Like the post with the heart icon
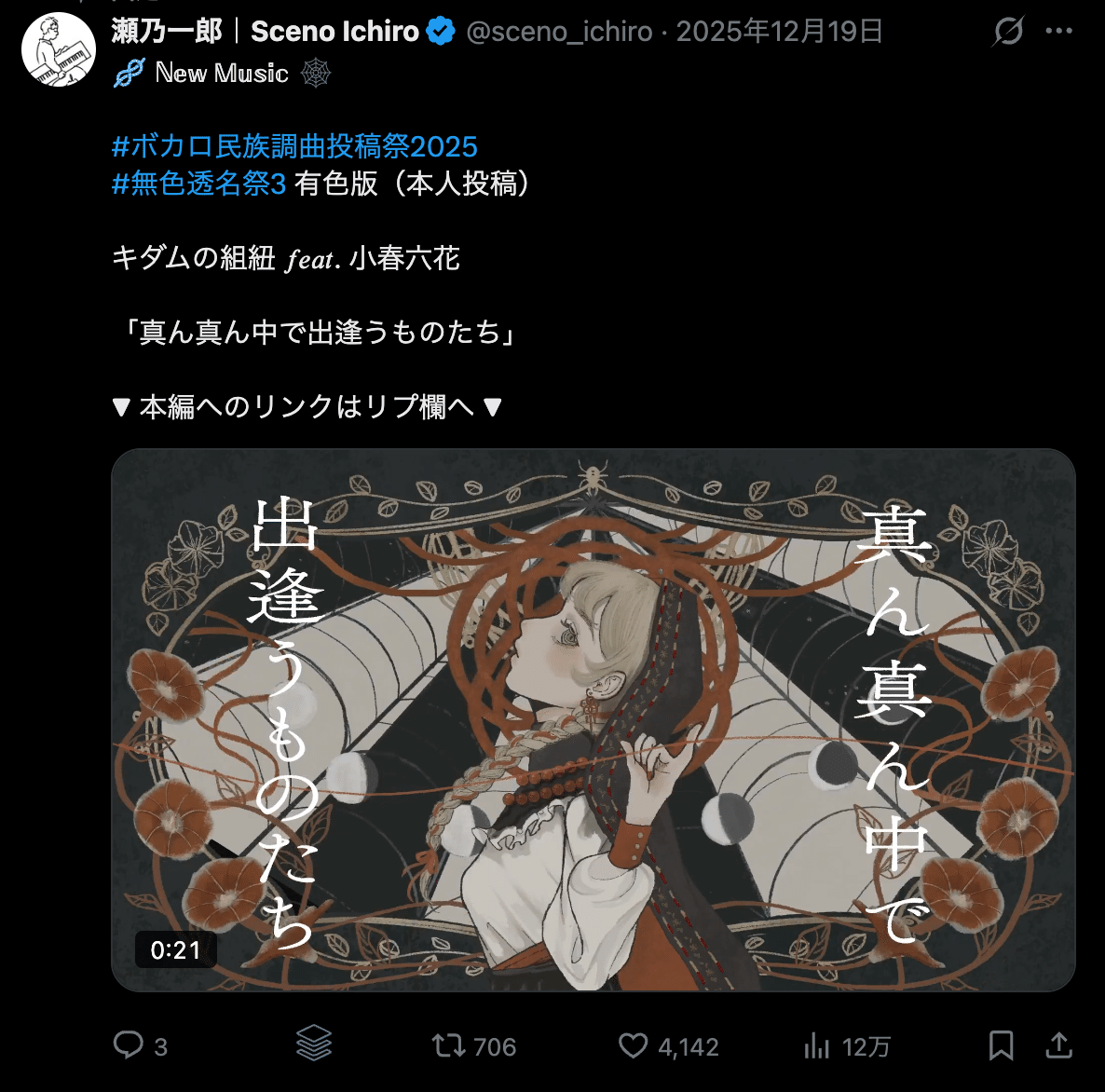Screen dimensions: 1105x1092 point(633,1045)
